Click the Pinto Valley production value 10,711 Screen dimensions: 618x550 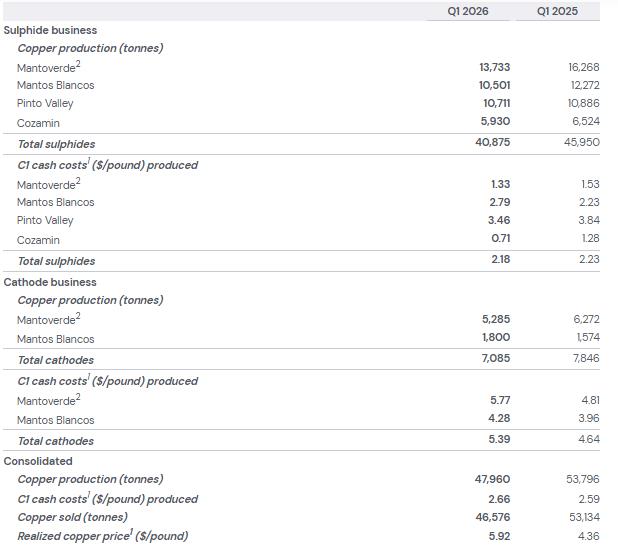496,104
